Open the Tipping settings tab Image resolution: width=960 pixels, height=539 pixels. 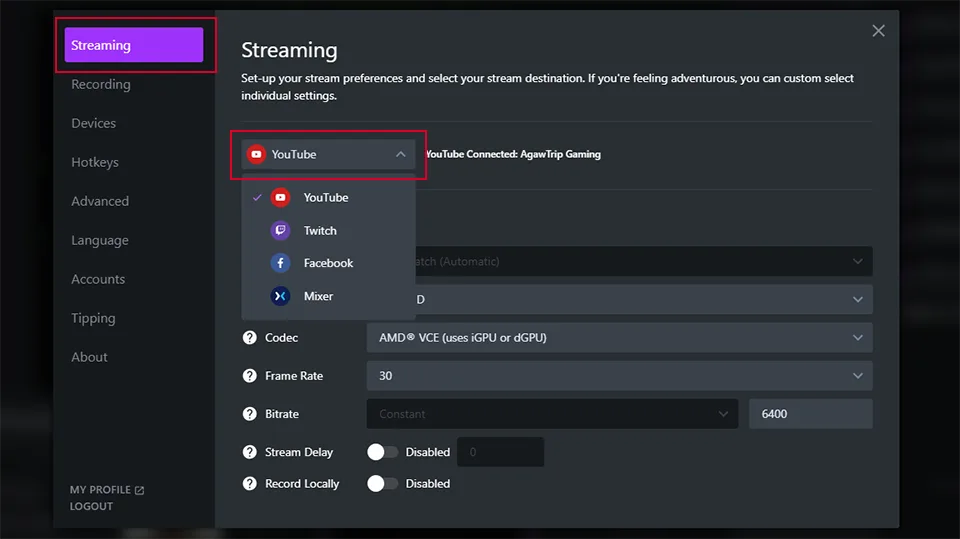93,318
